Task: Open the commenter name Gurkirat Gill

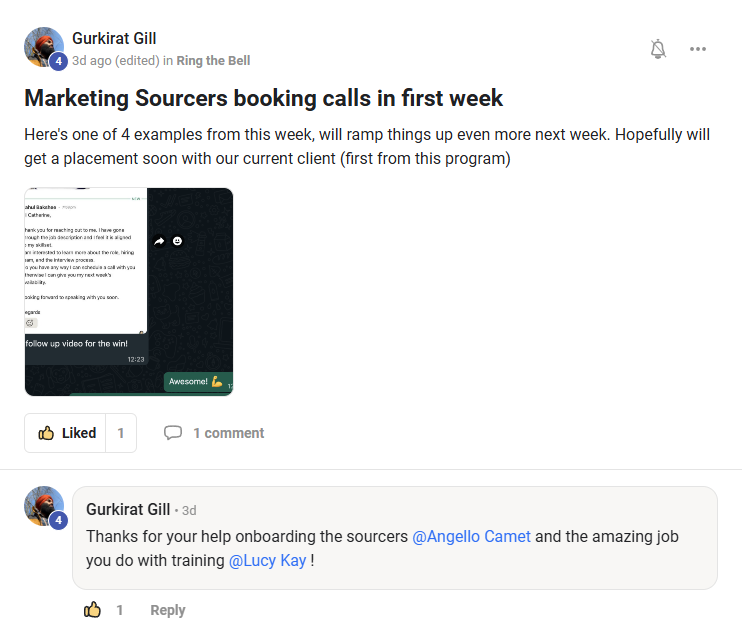Action: click(x=128, y=509)
